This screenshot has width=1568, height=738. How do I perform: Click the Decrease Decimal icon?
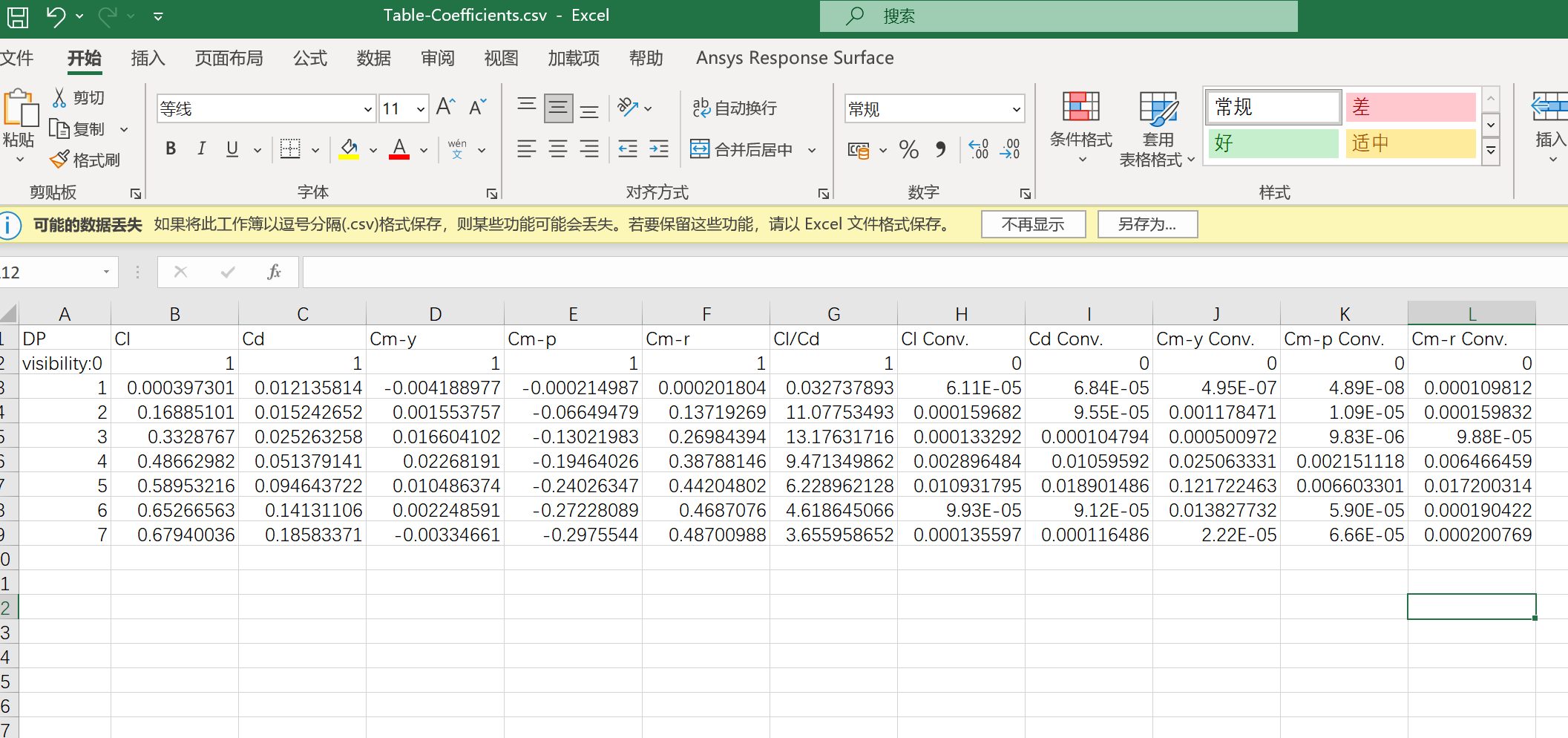tap(1010, 149)
